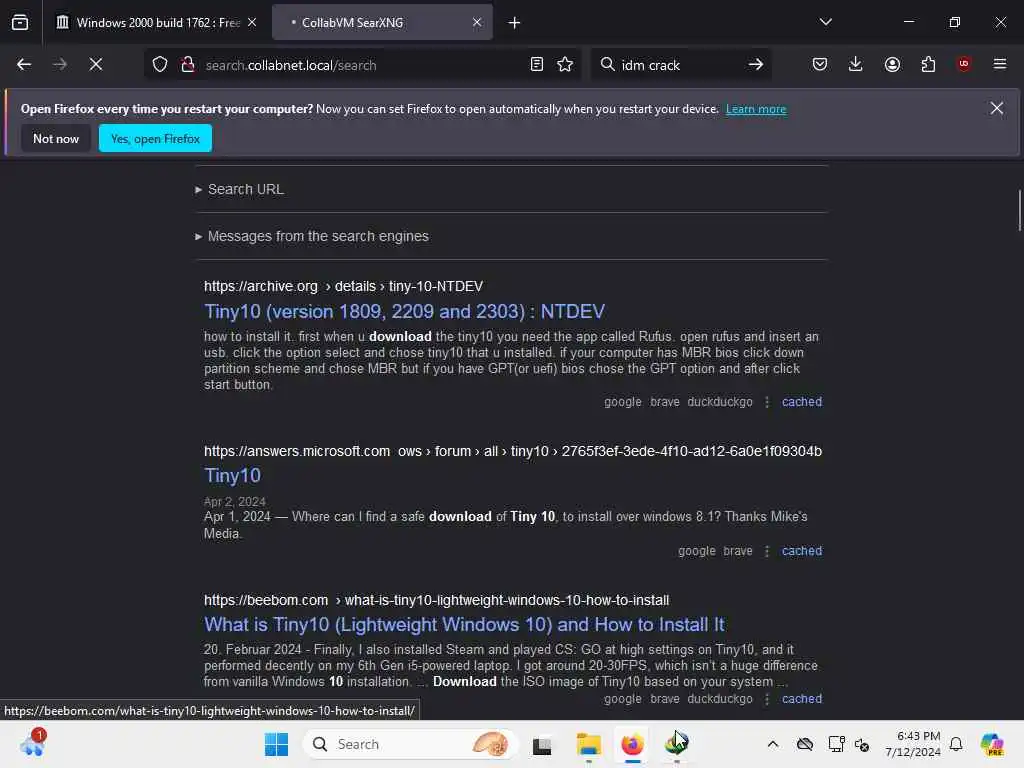The height and width of the screenshot is (768, 1024).
Task: Close the Windows 2000 build 1762 tab
Action: (252, 22)
